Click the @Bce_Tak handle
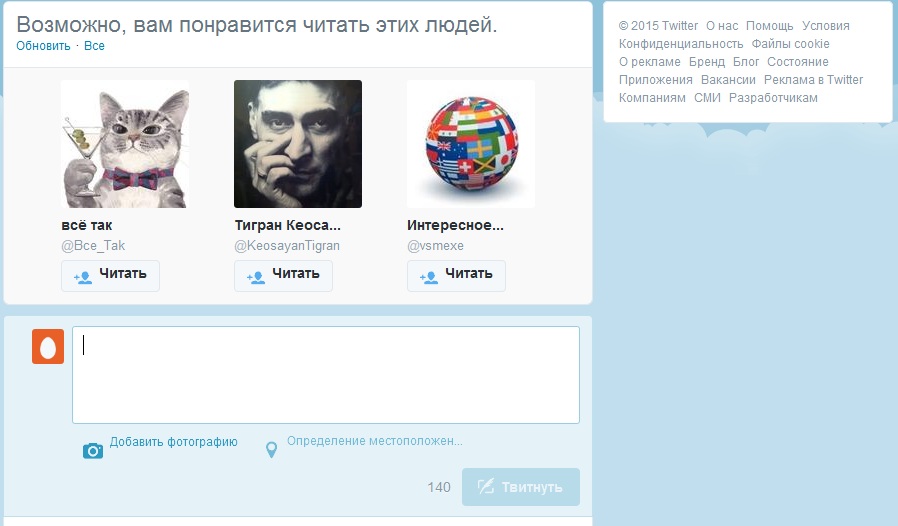Image resolution: width=898 pixels, height=526 pixels. (93, 245)
